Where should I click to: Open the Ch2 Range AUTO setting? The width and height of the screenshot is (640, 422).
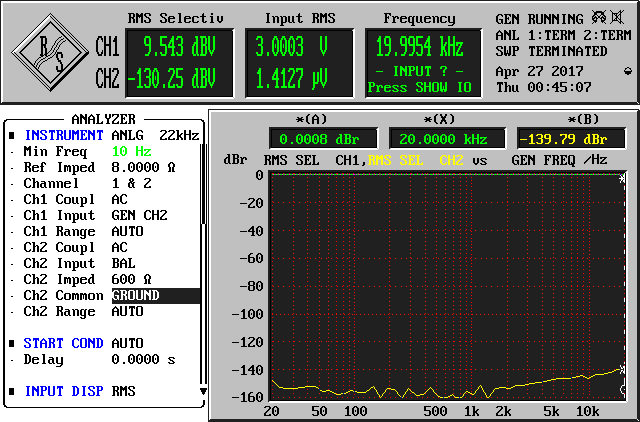(x=127, y=312)
